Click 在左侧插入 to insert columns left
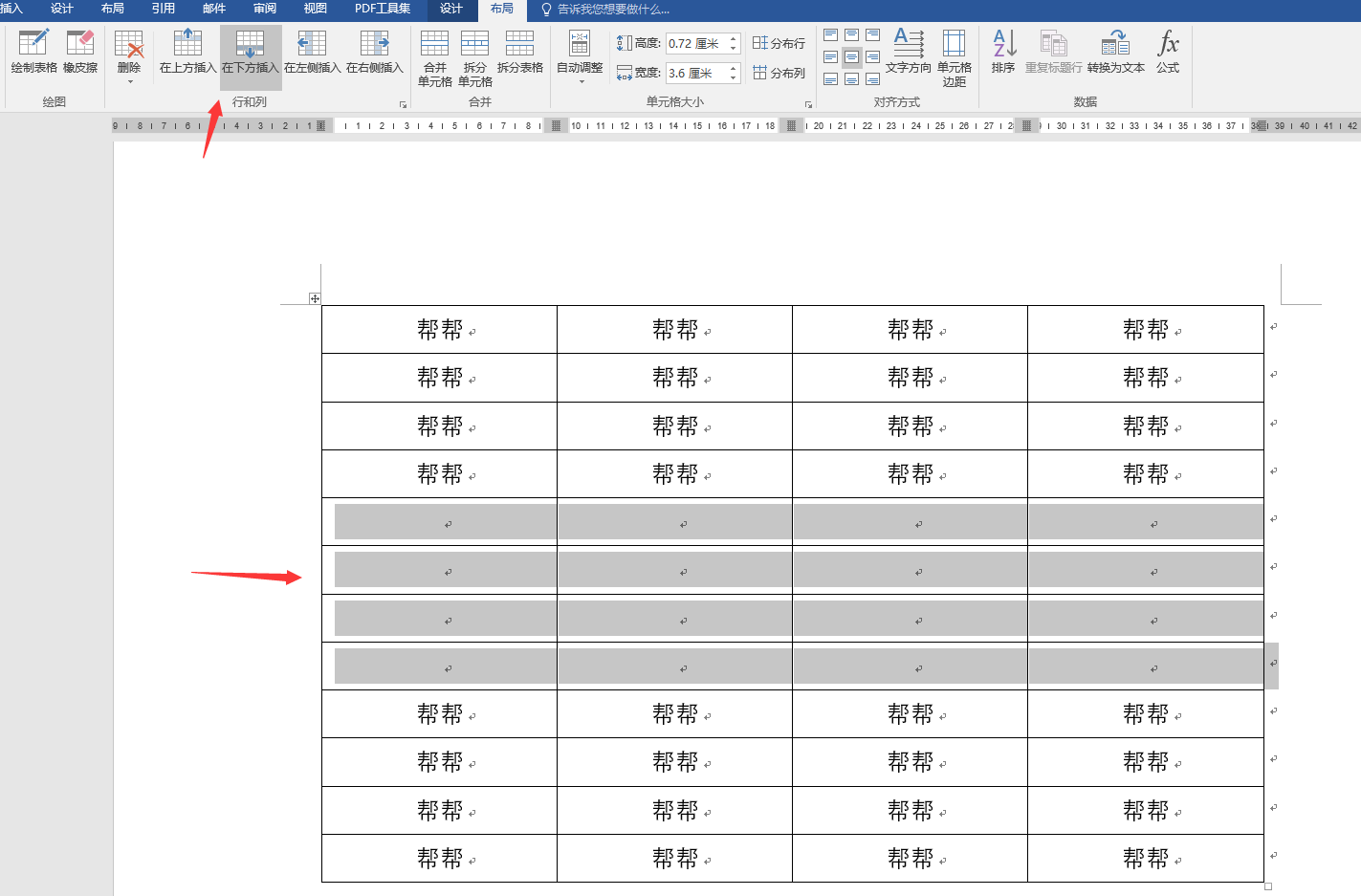1361x896 pixels. (x=312, y=52)
